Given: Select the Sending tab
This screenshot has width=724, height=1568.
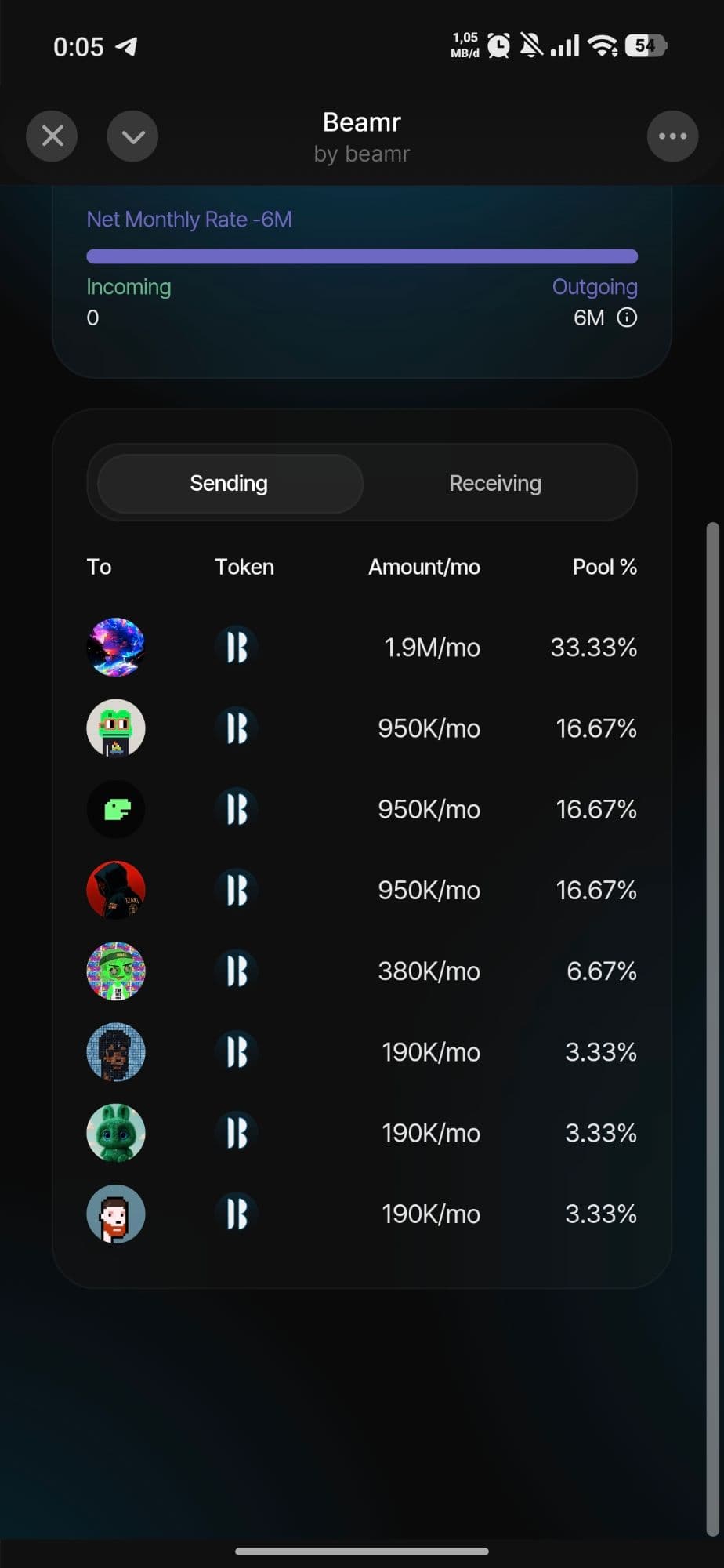Looking at the screenshot, I should click(x=229, y=483).
